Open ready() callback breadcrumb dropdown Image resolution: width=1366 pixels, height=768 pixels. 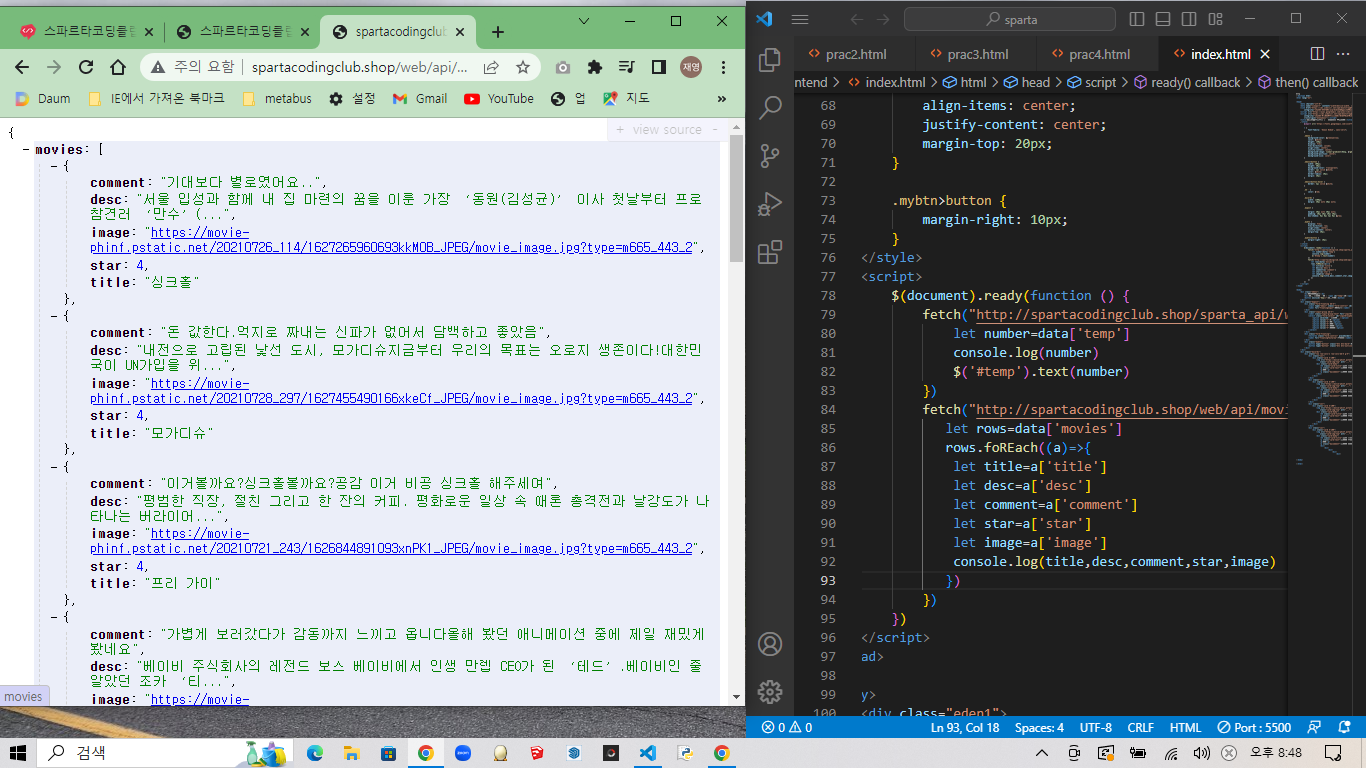pos(1187,83)
